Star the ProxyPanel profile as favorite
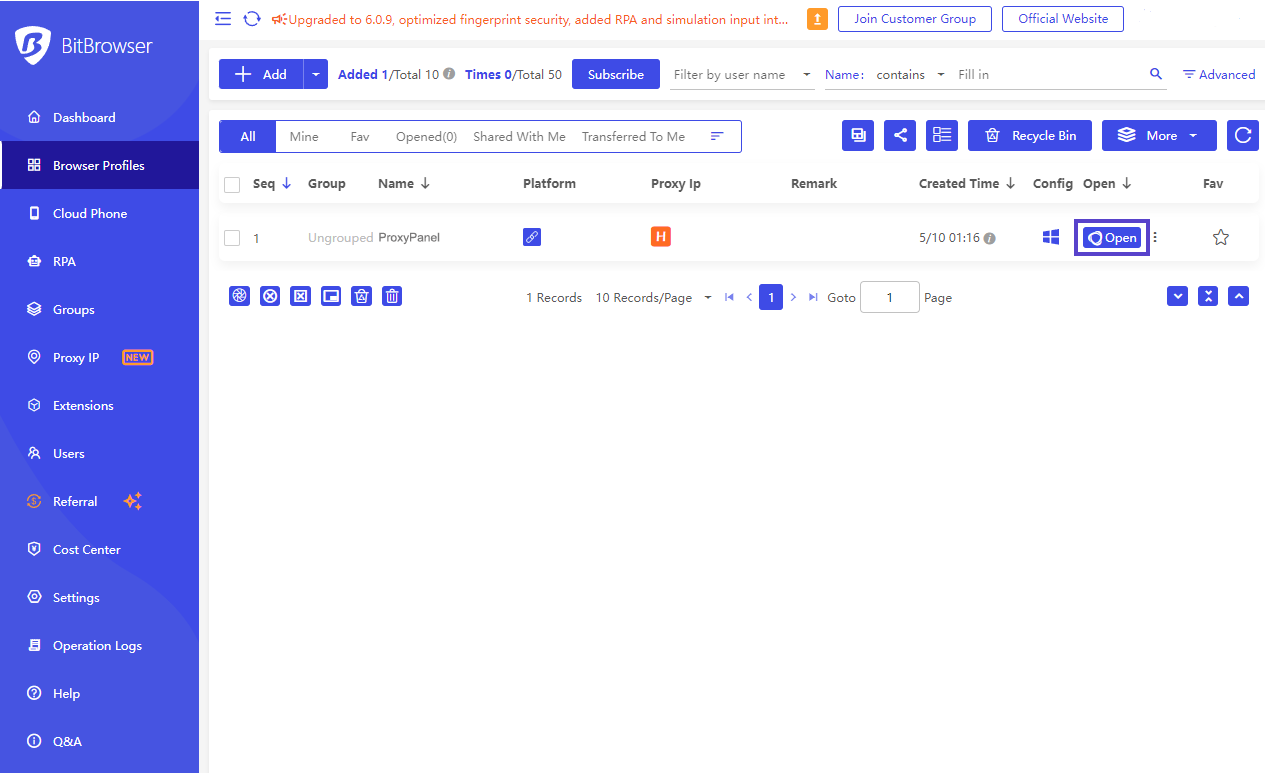Screen dimensions: 1265x773 coord(1220,237)
